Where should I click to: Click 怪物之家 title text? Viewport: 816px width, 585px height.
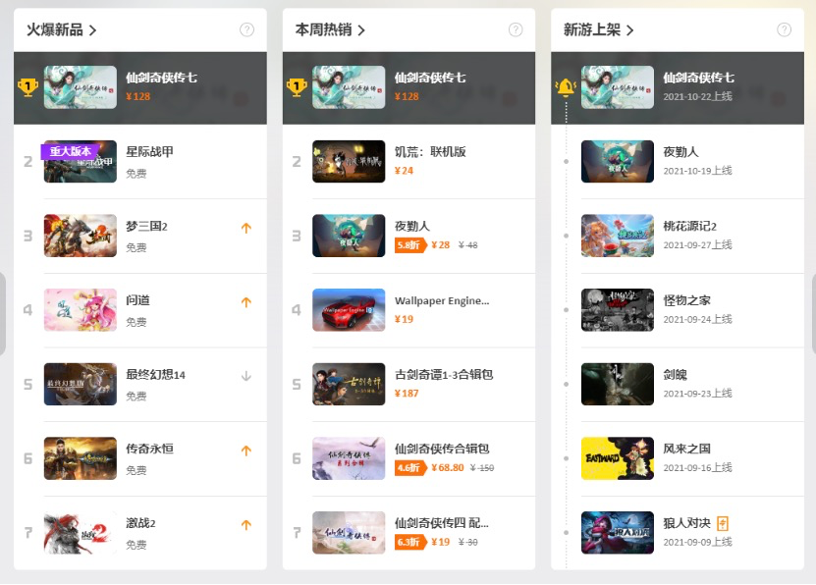[687, 300]
